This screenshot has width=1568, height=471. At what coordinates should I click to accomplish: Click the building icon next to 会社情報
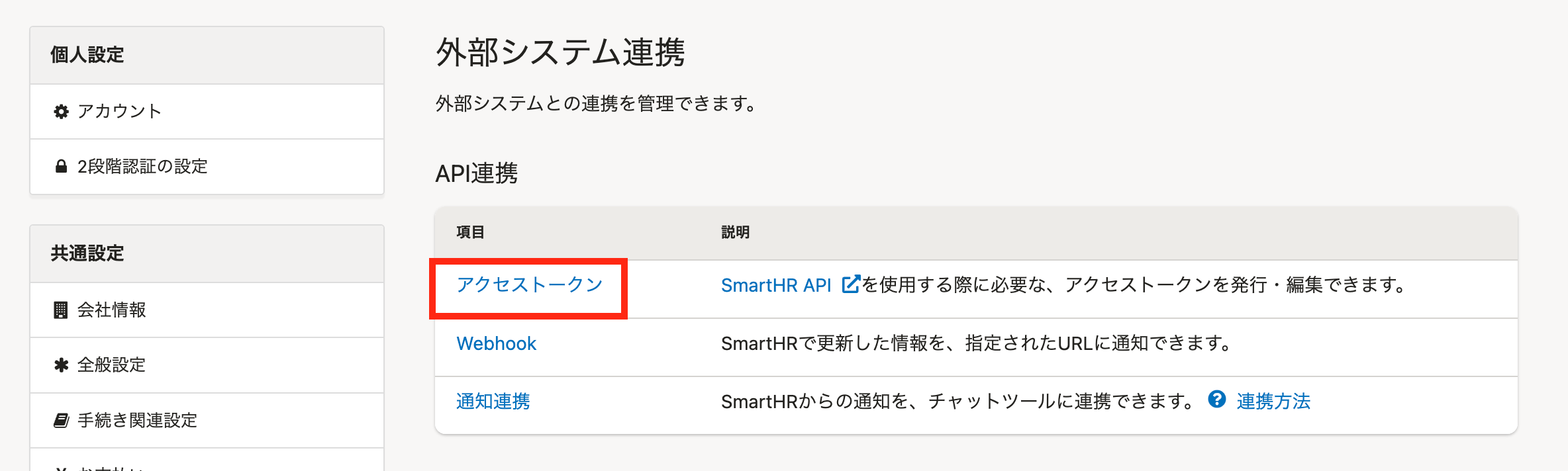[x=61, y=310]
